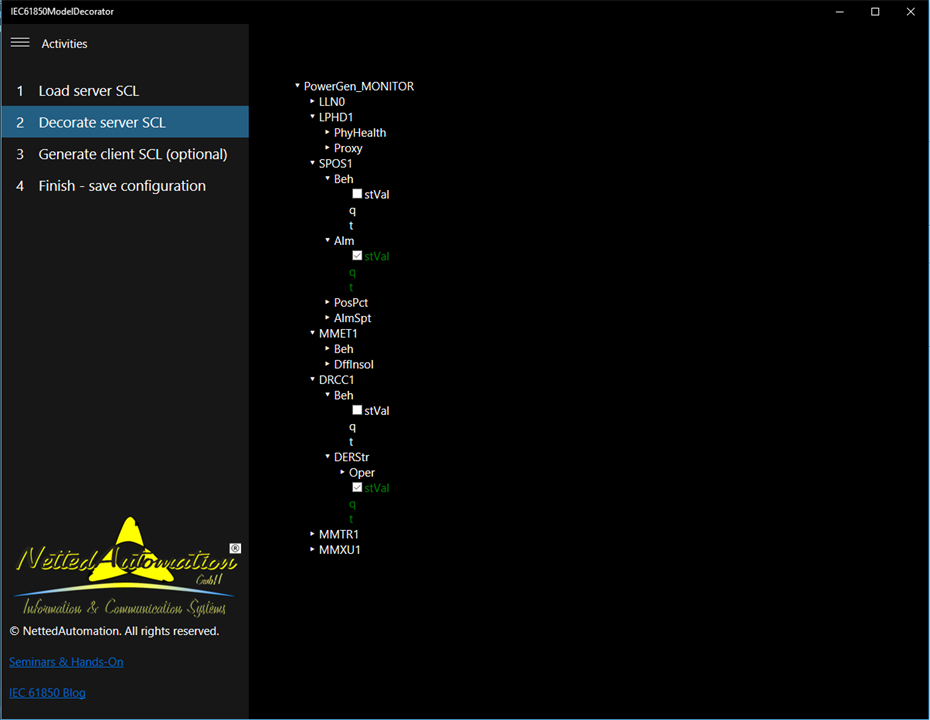Expand the LLN0 tree node
The width and height of the screenshot is (930, 720).
coord(312,101)
